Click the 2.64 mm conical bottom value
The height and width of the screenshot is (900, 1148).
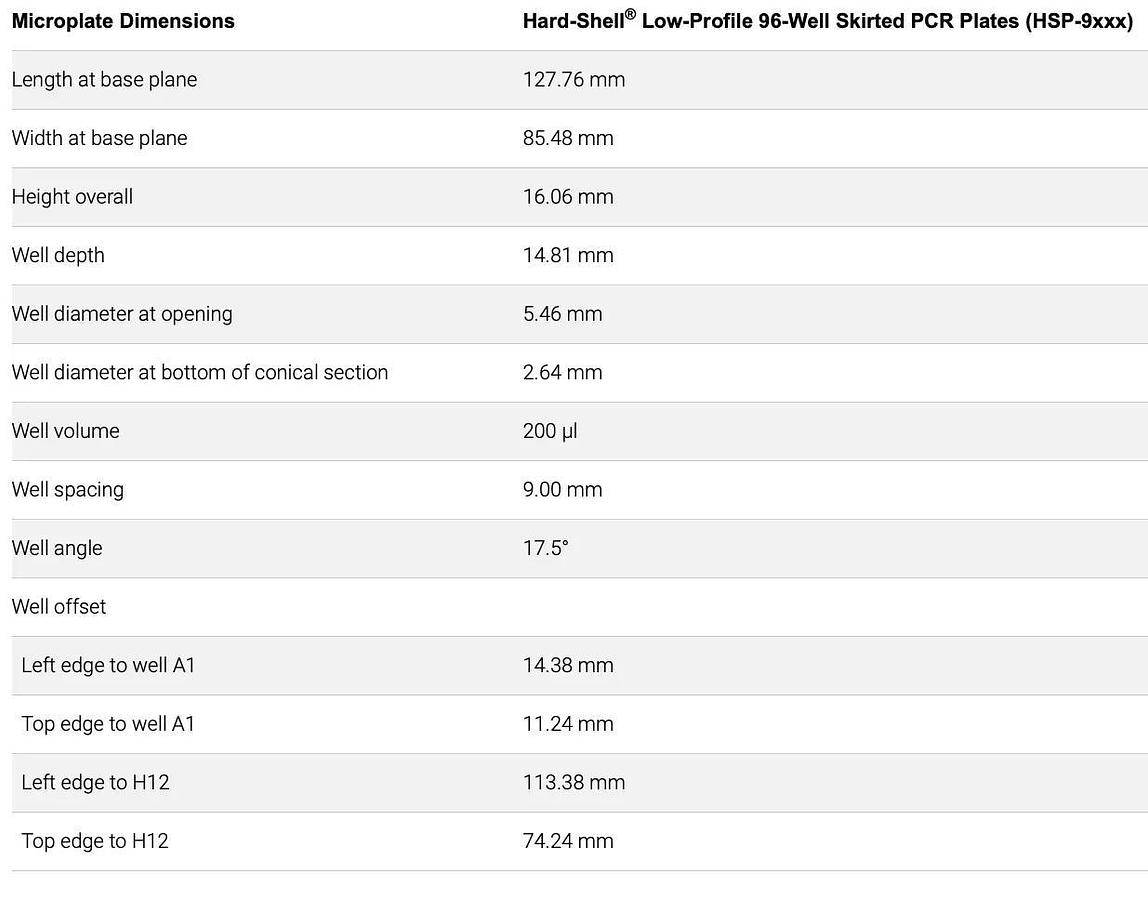[562, 372]
